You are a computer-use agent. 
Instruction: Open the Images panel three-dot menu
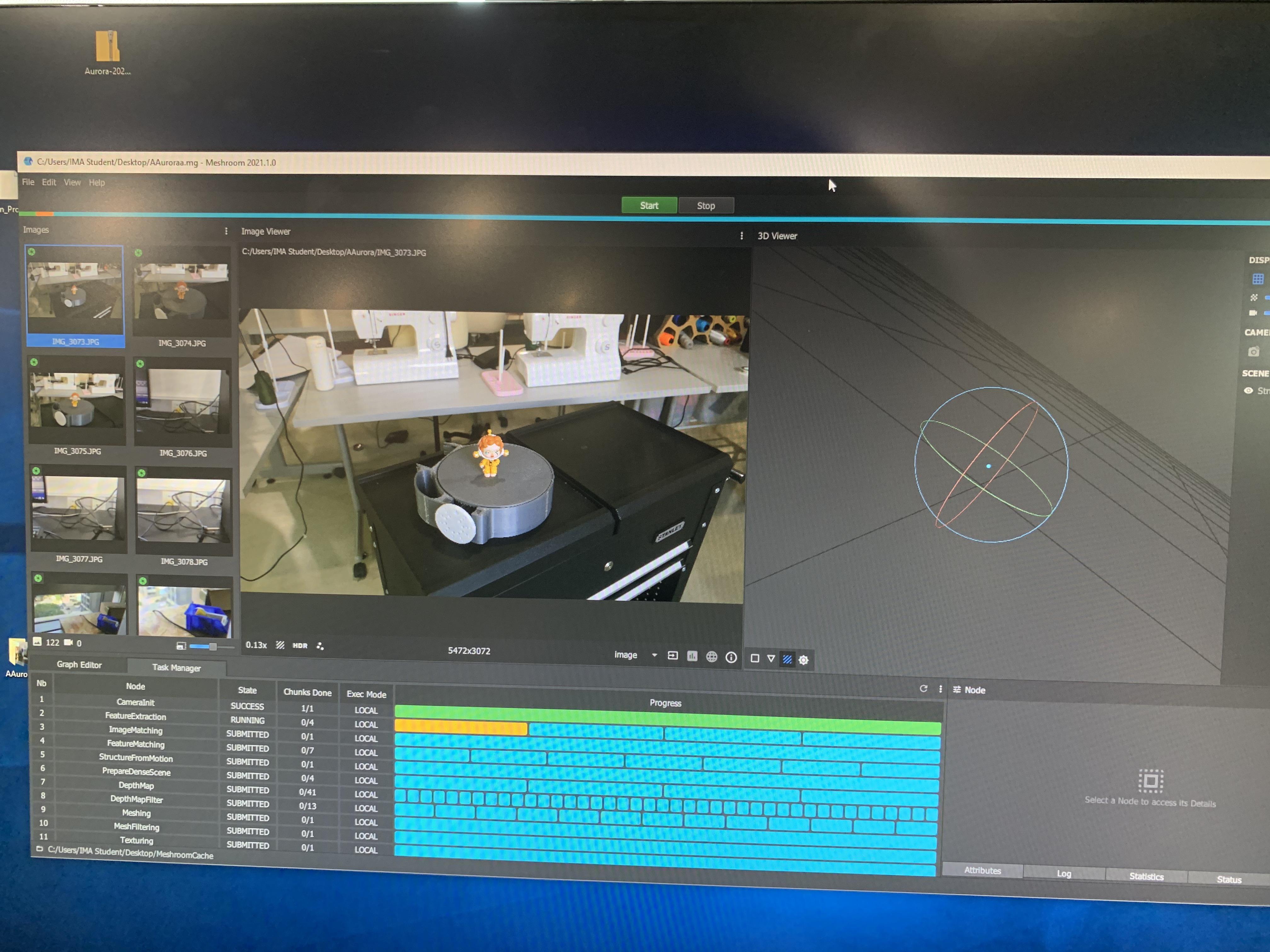pos(226,231)
